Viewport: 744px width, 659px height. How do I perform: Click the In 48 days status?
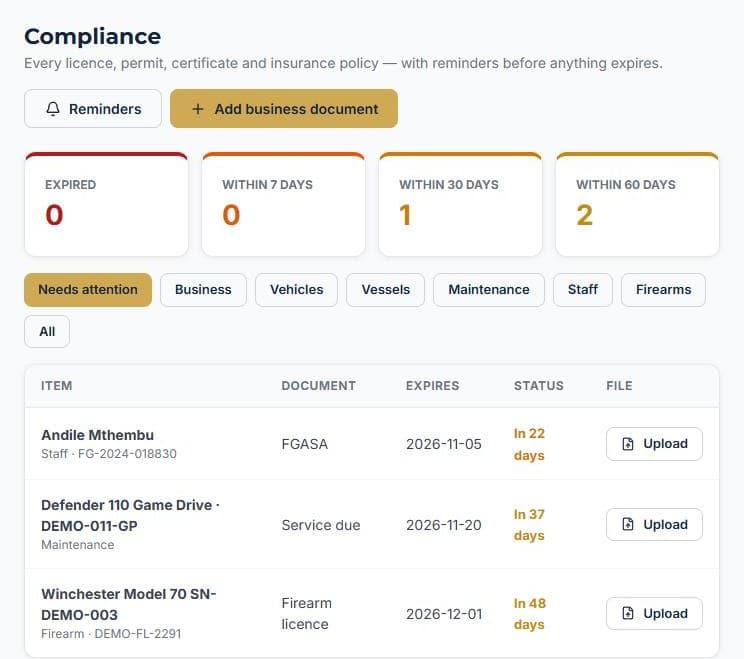click(530, 613)
